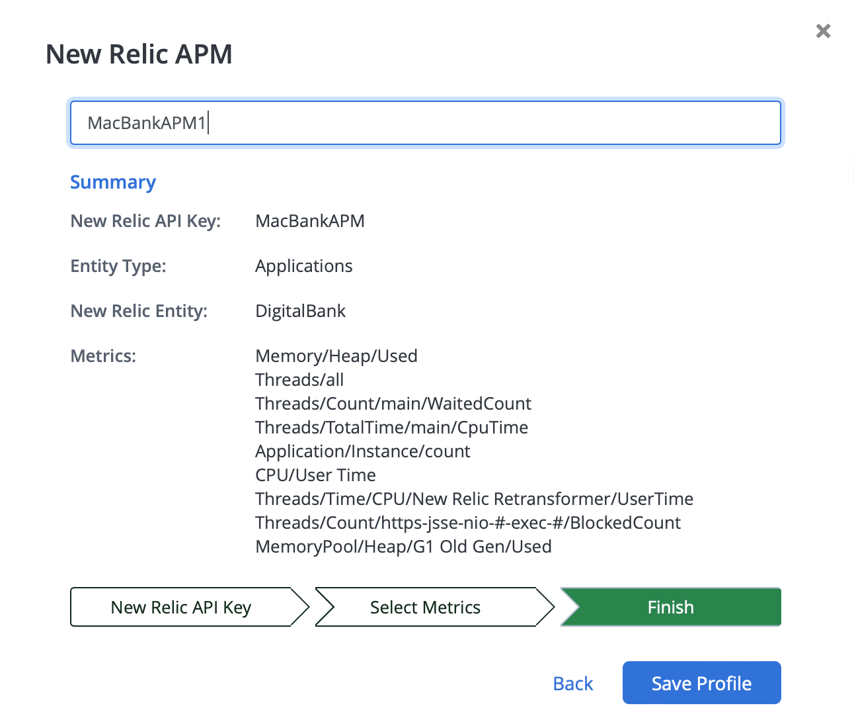Click the MacBankAPM API key value

(310, 221)
